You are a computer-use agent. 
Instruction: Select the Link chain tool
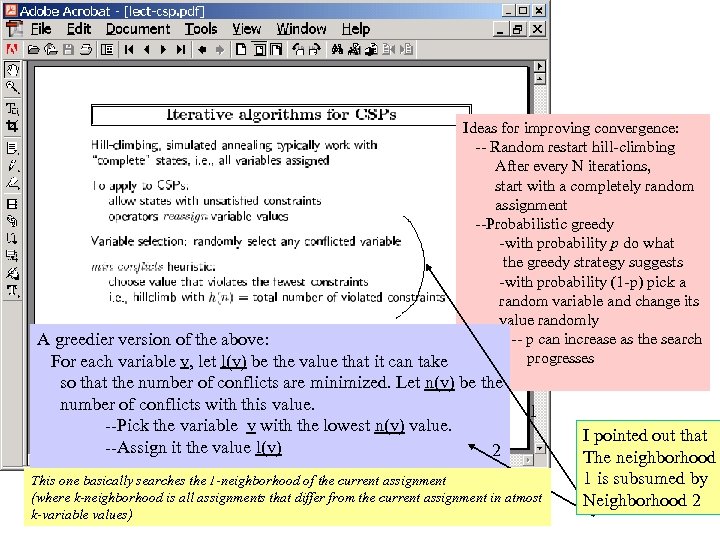12,221
